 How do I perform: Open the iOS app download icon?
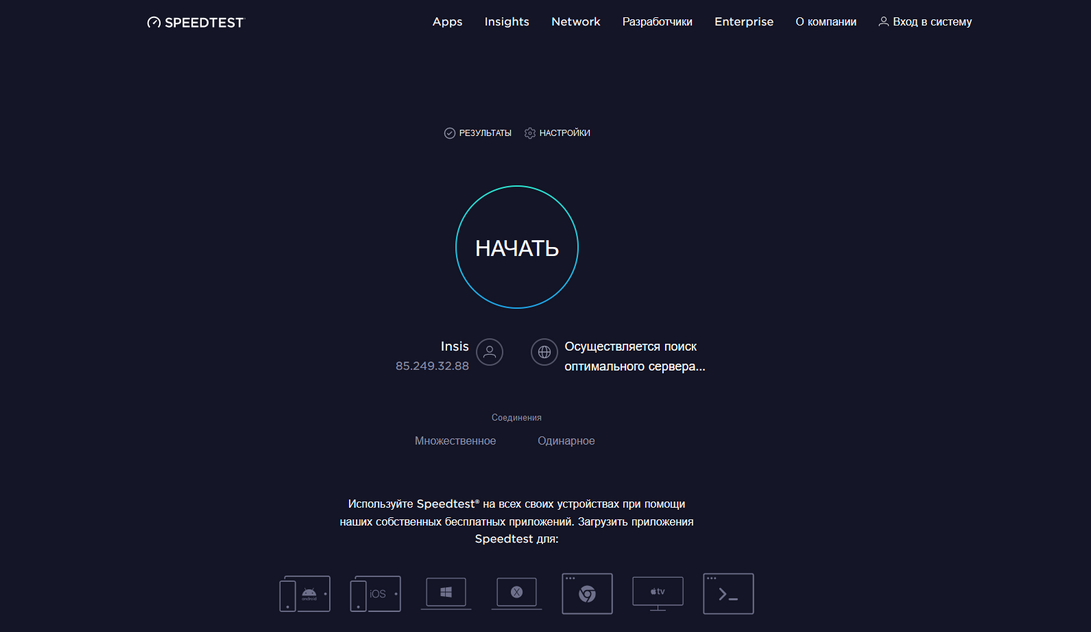click(x=375, y=594)
